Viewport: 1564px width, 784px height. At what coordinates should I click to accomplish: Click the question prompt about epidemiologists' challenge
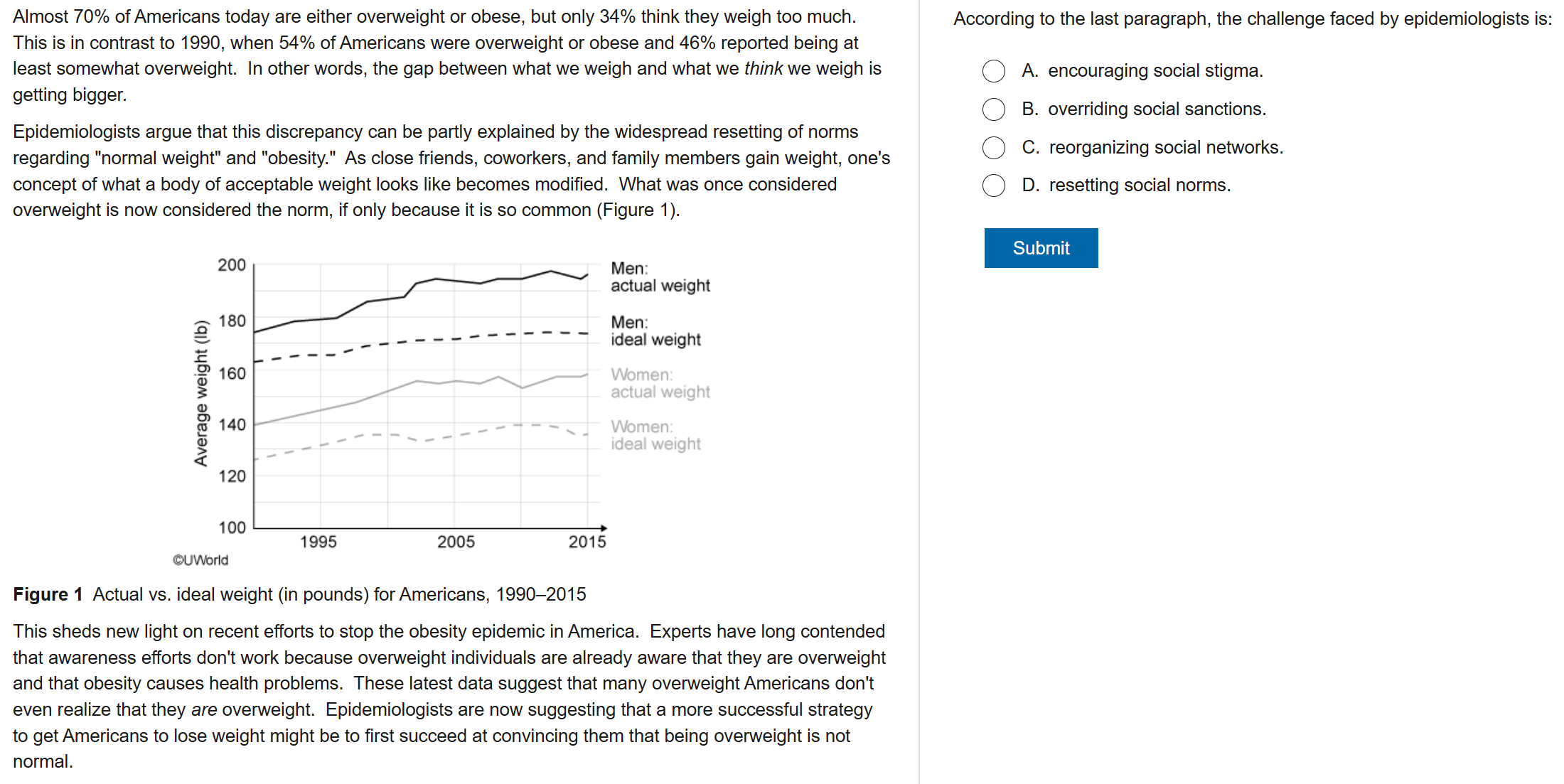tap(1253, 19)
